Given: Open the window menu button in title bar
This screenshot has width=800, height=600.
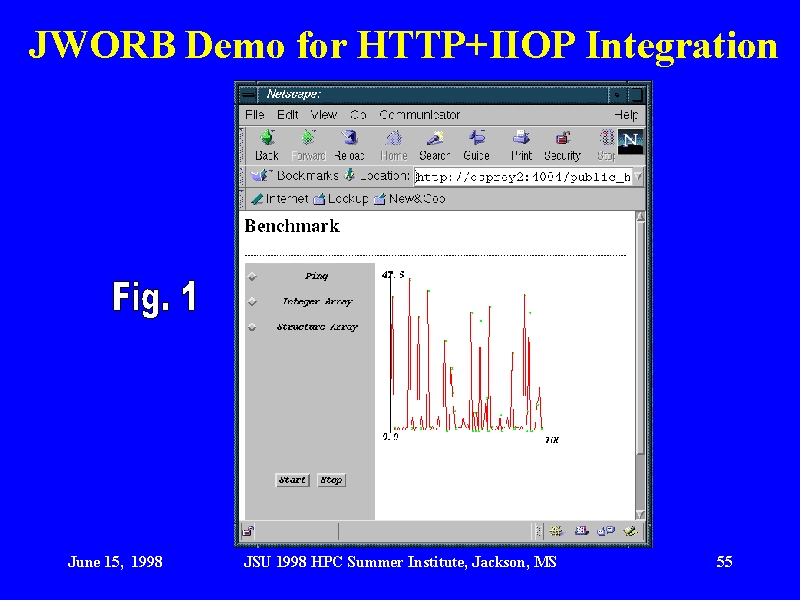Looking at the screenshot, I should [248, 94].
